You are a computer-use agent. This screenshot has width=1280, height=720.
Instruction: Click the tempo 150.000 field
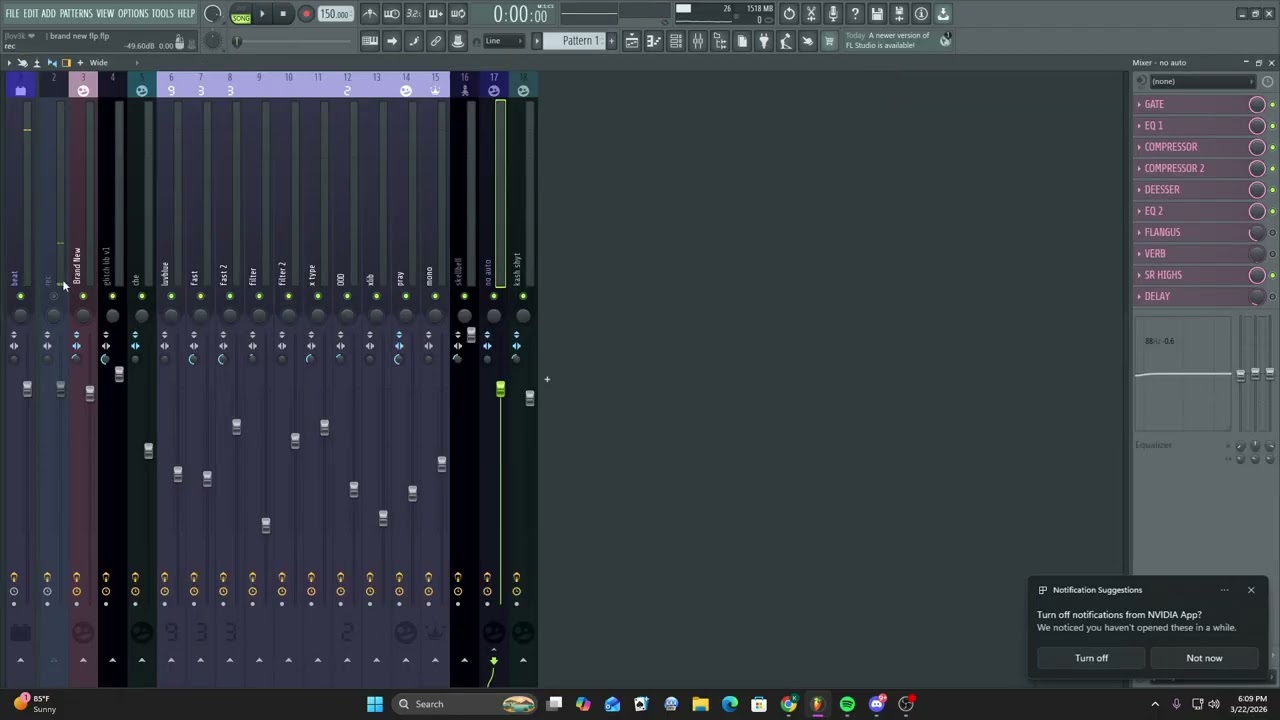[x=335, y=14]
